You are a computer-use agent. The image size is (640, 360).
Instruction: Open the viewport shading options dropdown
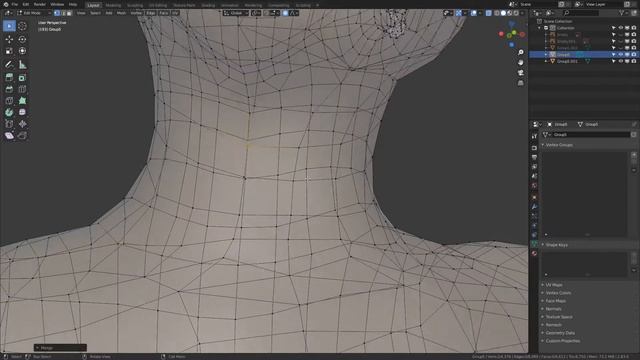pyautogui.click(x=522, y=13)
